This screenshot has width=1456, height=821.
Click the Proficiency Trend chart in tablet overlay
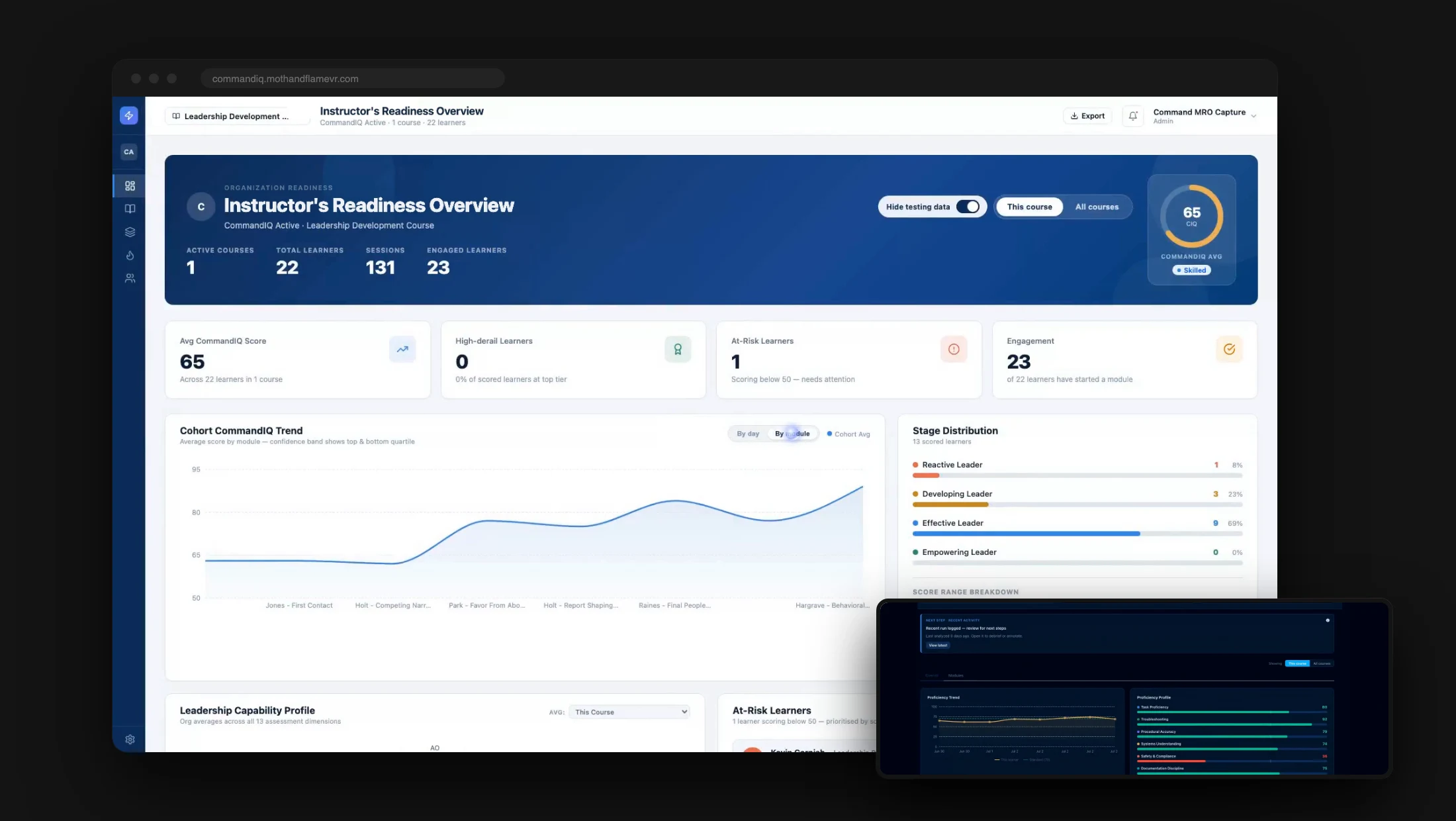coord(1026,725)
